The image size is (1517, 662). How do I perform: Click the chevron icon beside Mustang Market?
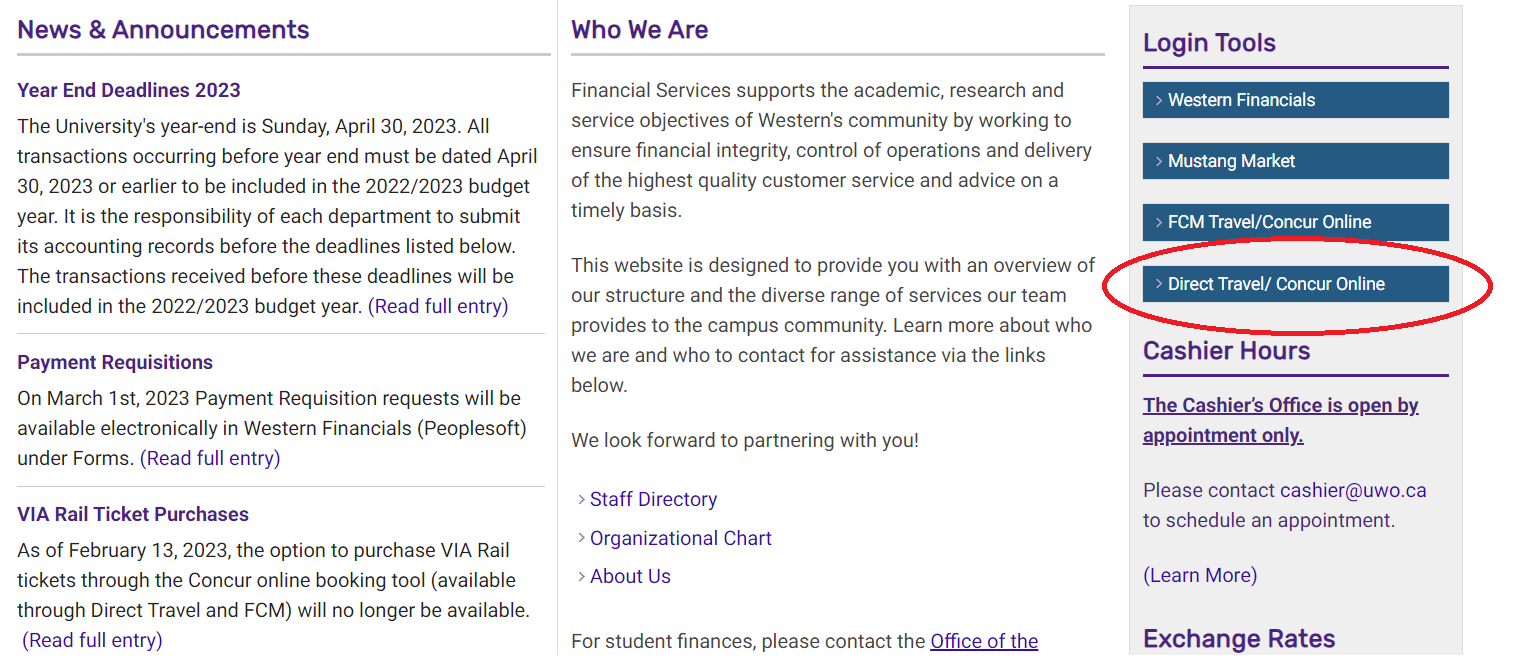[1158, 161]
